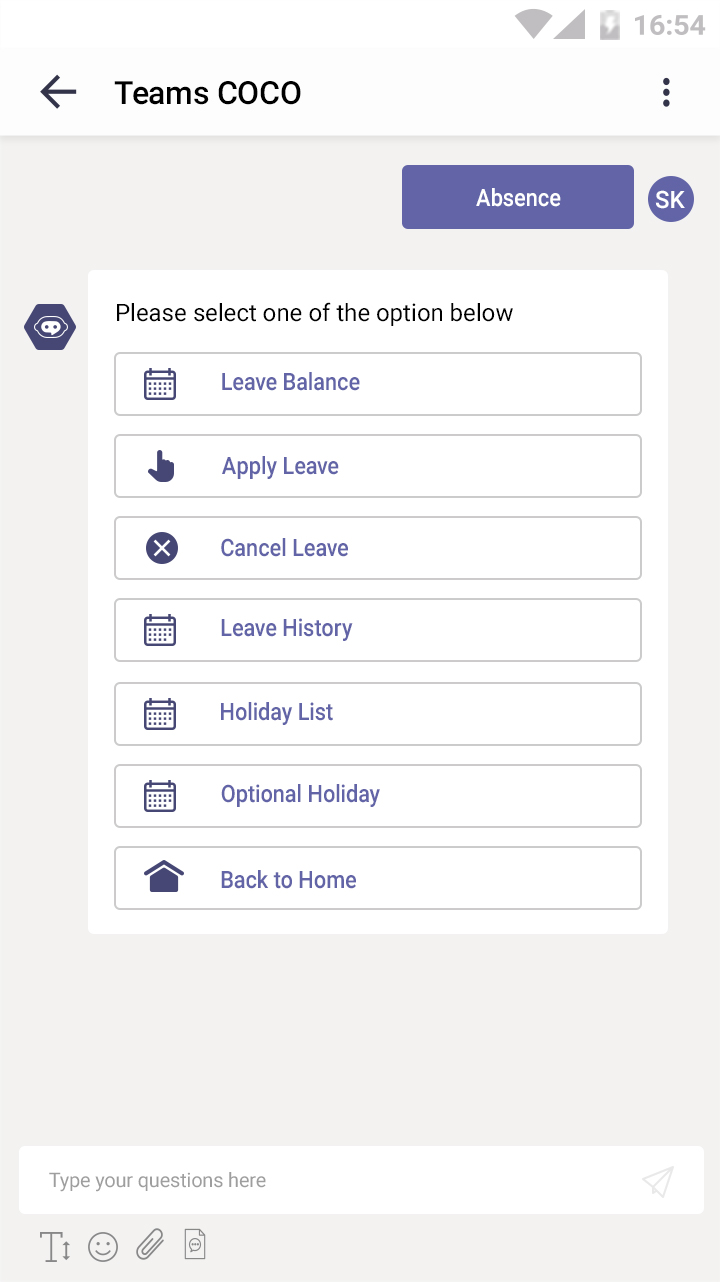The width and height of the screenshot is (720, 1282).
Task: Open the three-dot overflow menu
Action: pyautogui.click(x=666, y=93)
